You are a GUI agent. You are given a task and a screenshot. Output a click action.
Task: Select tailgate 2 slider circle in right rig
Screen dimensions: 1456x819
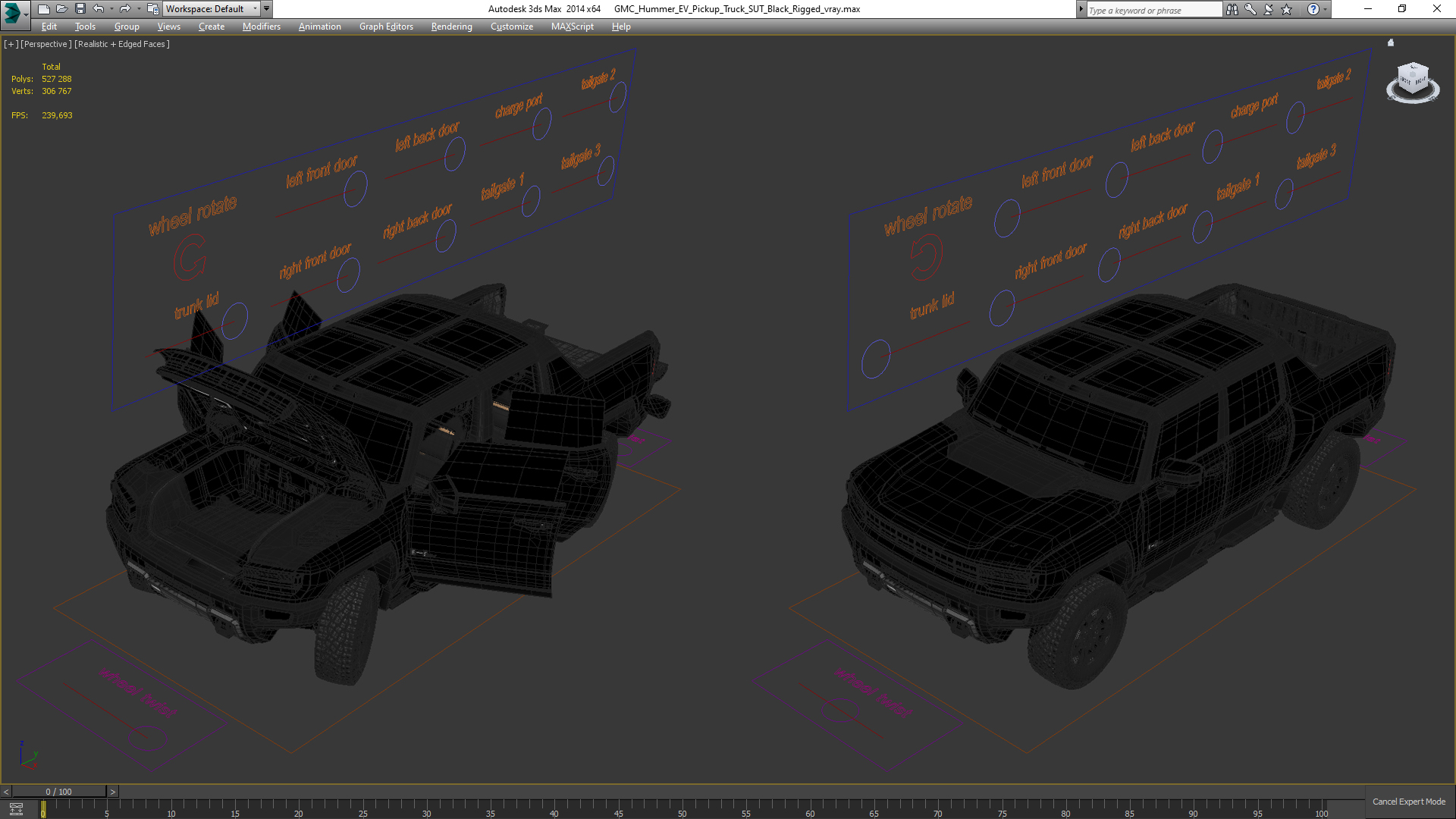point(1295,118)
